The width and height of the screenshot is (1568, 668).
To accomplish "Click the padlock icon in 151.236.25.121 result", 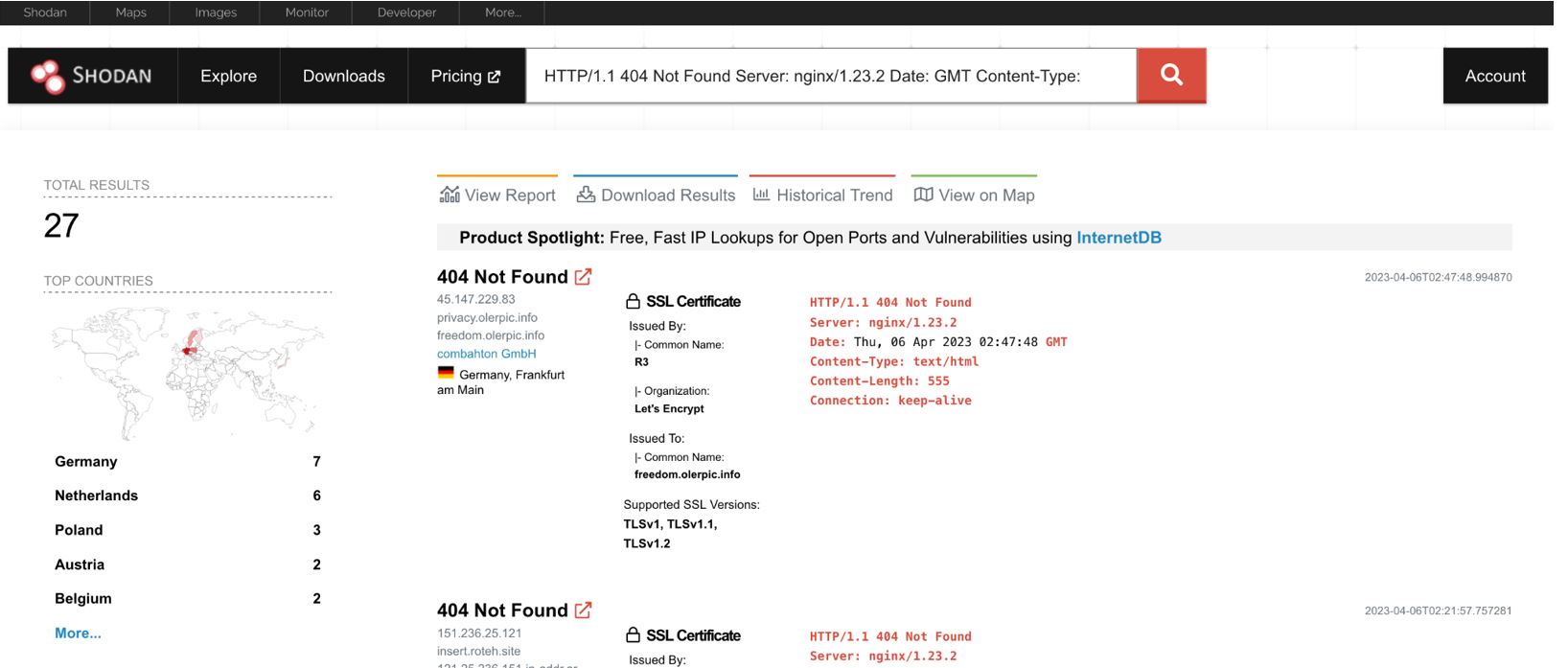I will [633, 635].
